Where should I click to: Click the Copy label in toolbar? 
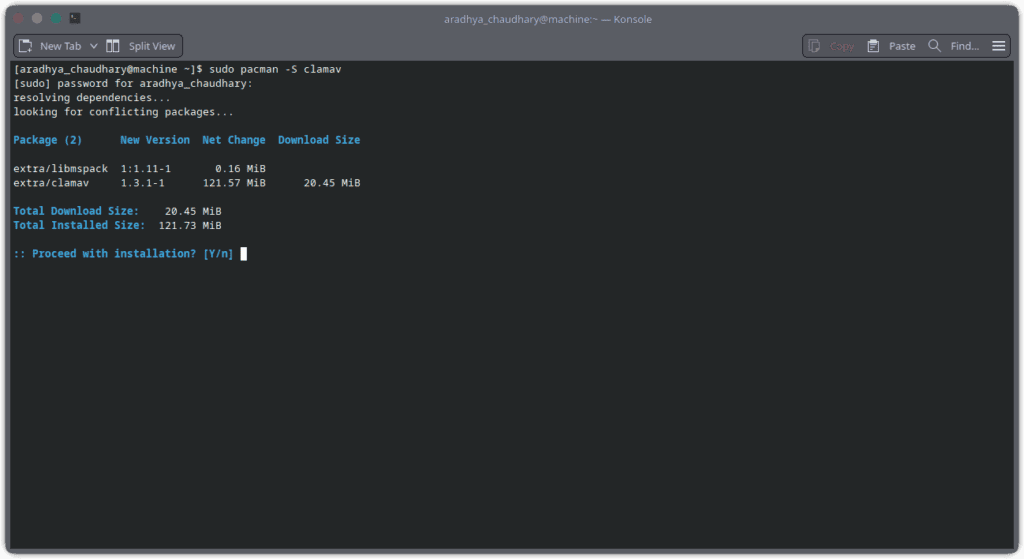point(841,46)
